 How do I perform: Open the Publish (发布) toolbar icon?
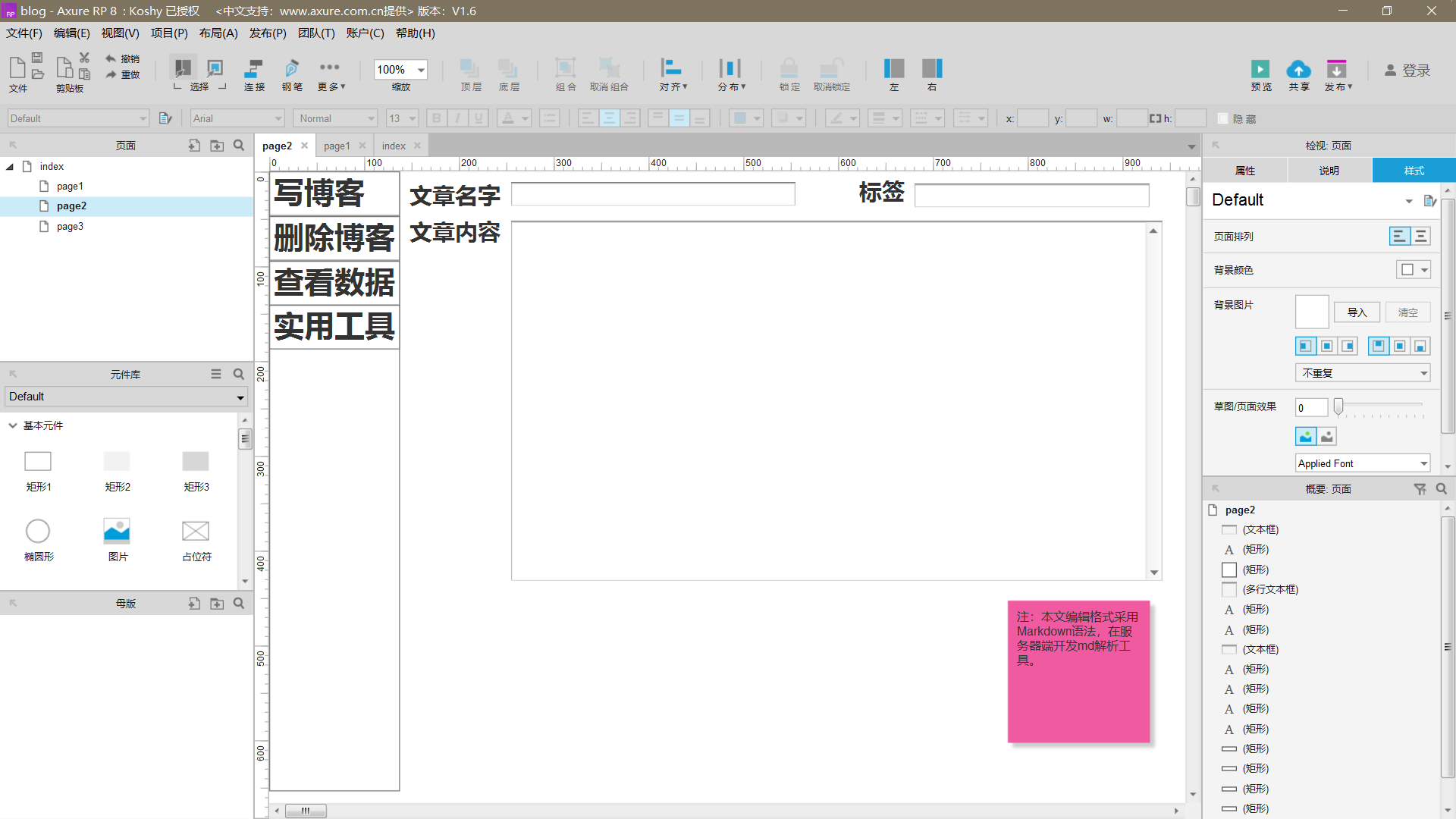pos(1336,70)
